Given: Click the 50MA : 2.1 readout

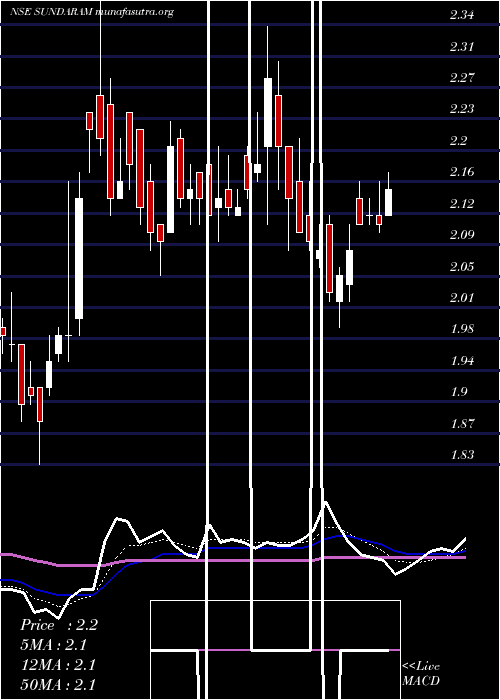Looking at the screenshot, I should point(58,685).
